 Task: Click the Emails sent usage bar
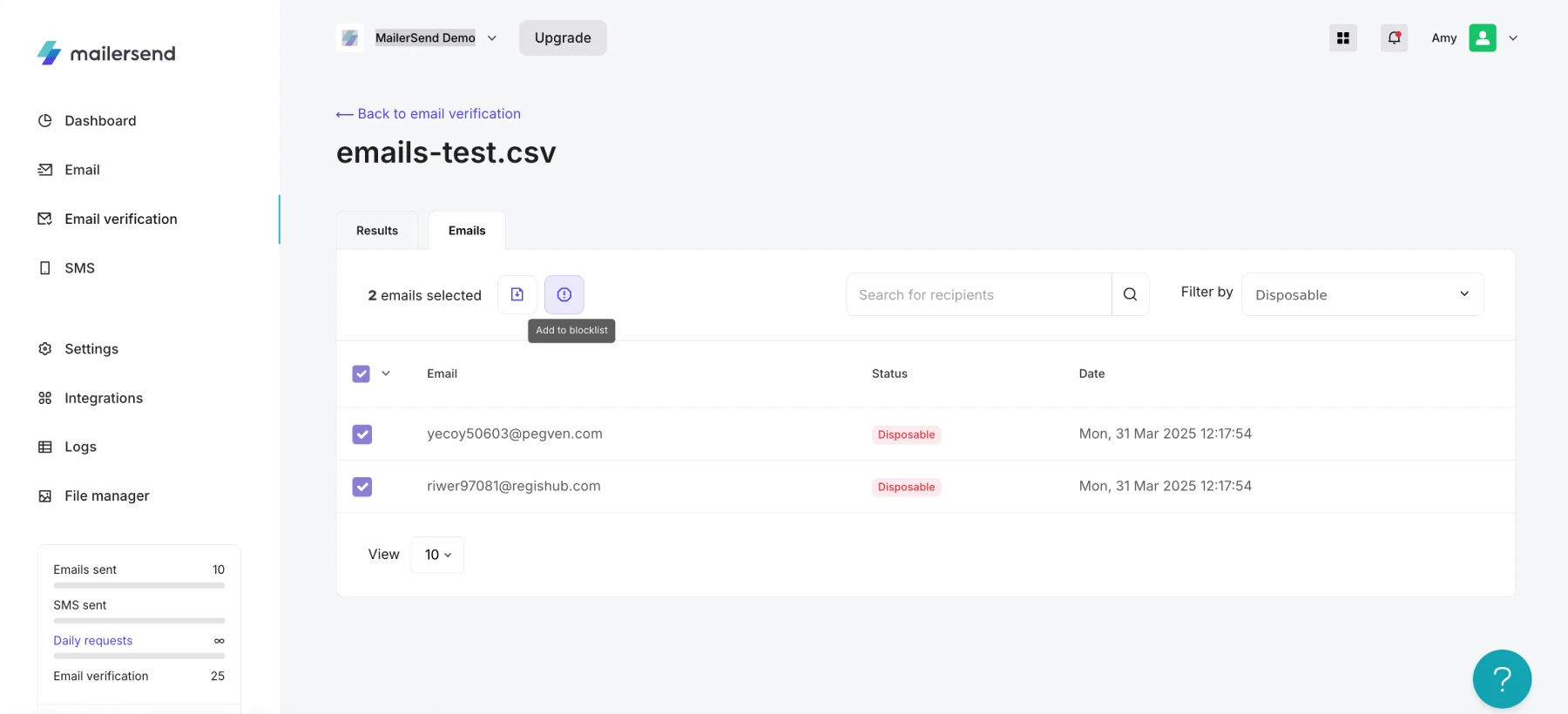coord(139,585)
